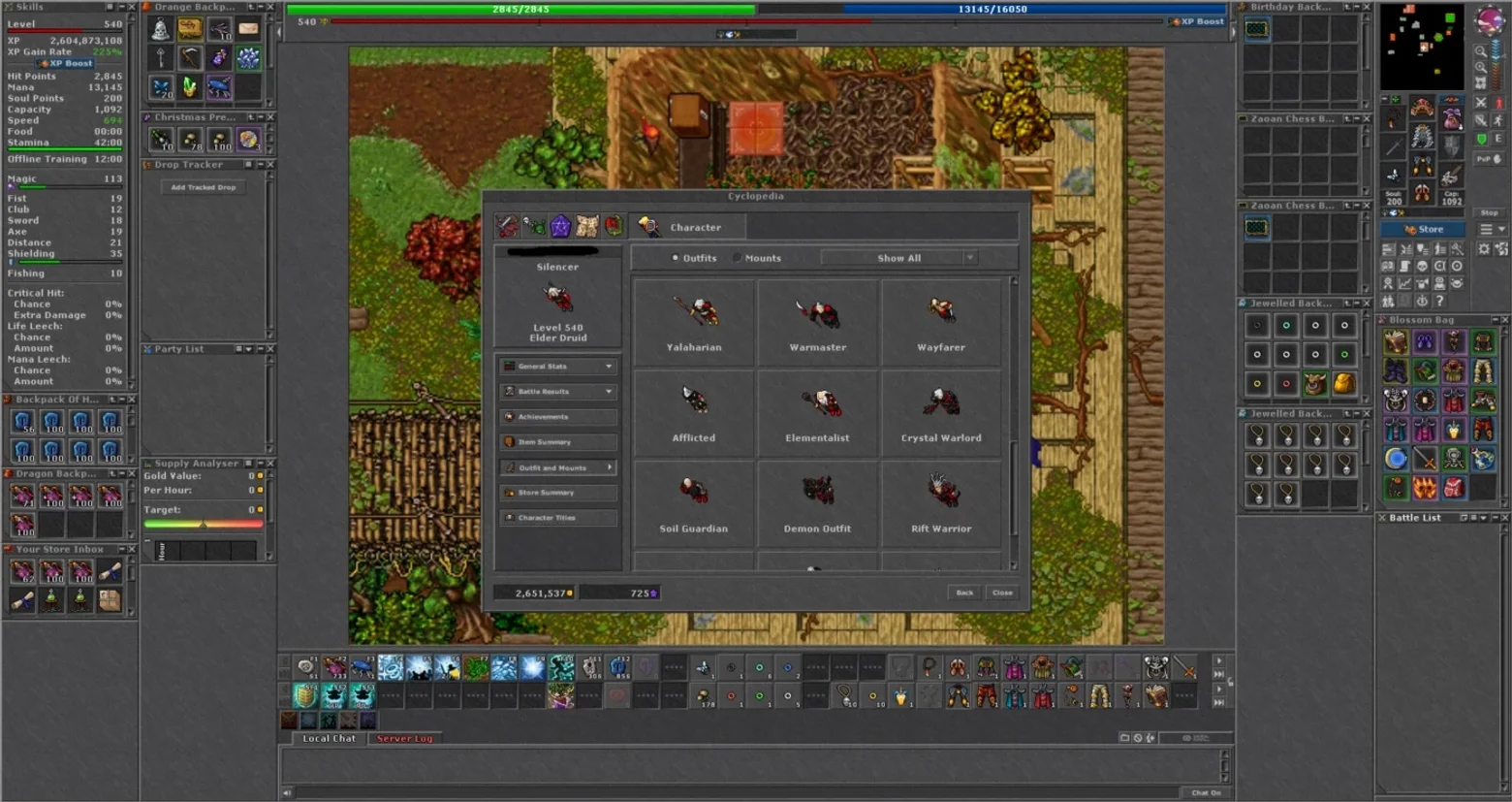Select the Yalaharian outfit tile
The image size is (1512, 802).
(x=694, y=322)
